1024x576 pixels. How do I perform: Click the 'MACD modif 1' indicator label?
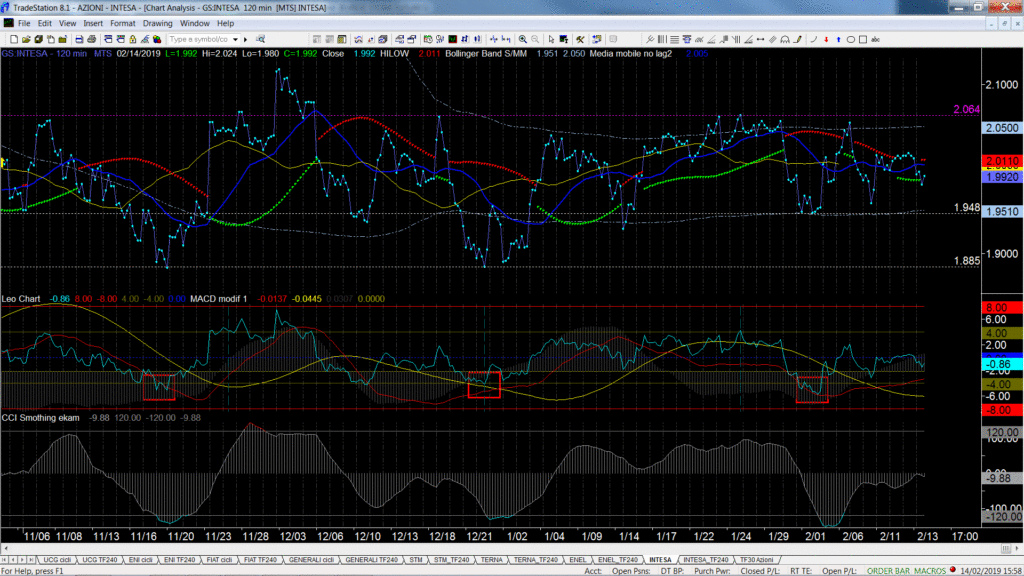pos(219,298)
